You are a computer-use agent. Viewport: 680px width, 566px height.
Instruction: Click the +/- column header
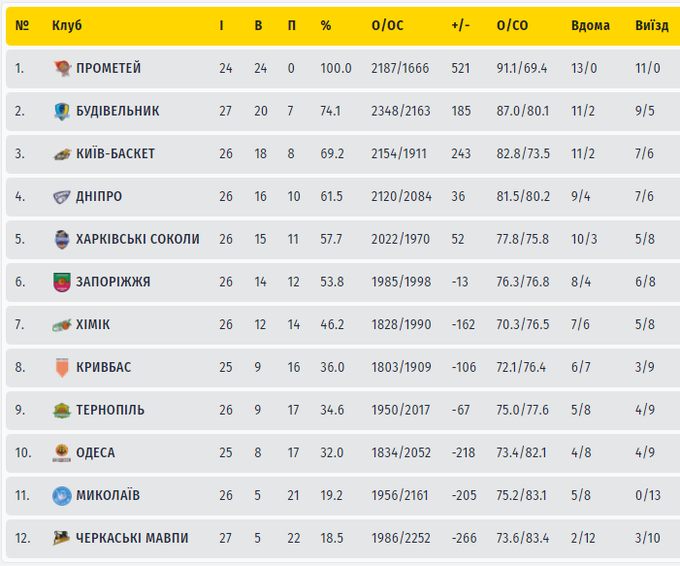(x=461, y=25)
